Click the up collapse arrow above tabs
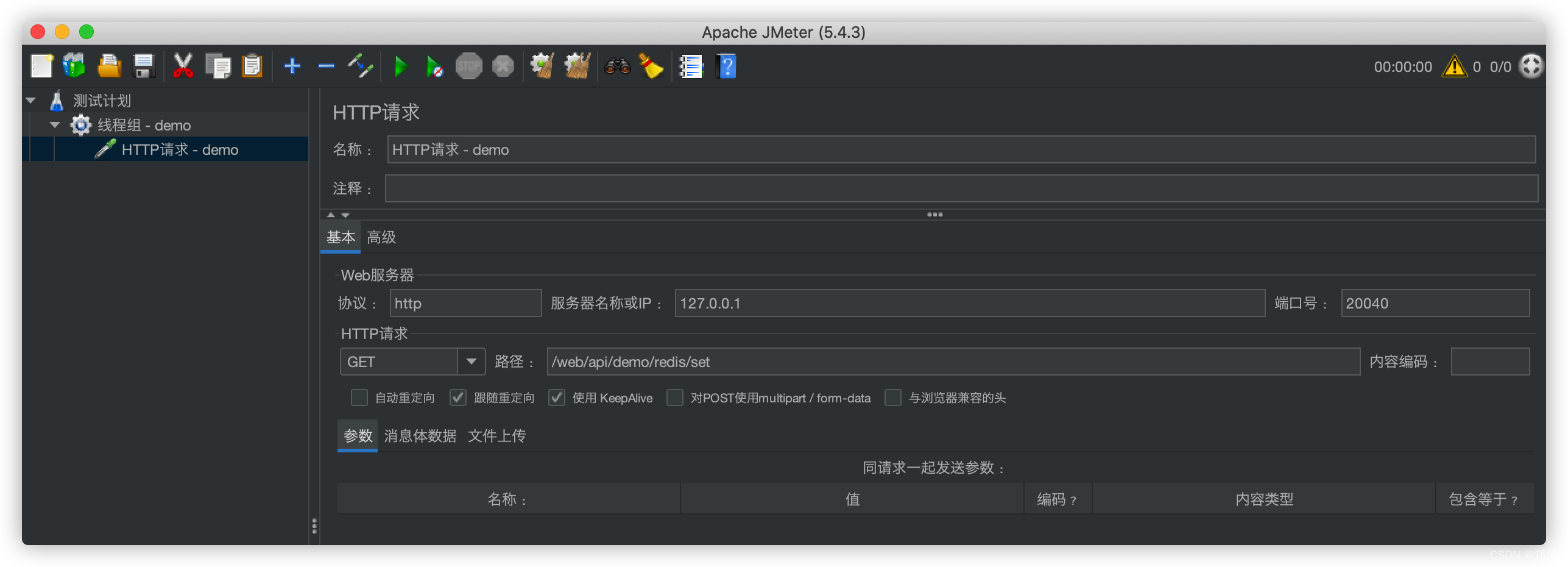Image resolution: width=1568 pixels, height=567 pixels. click(331, 215)
